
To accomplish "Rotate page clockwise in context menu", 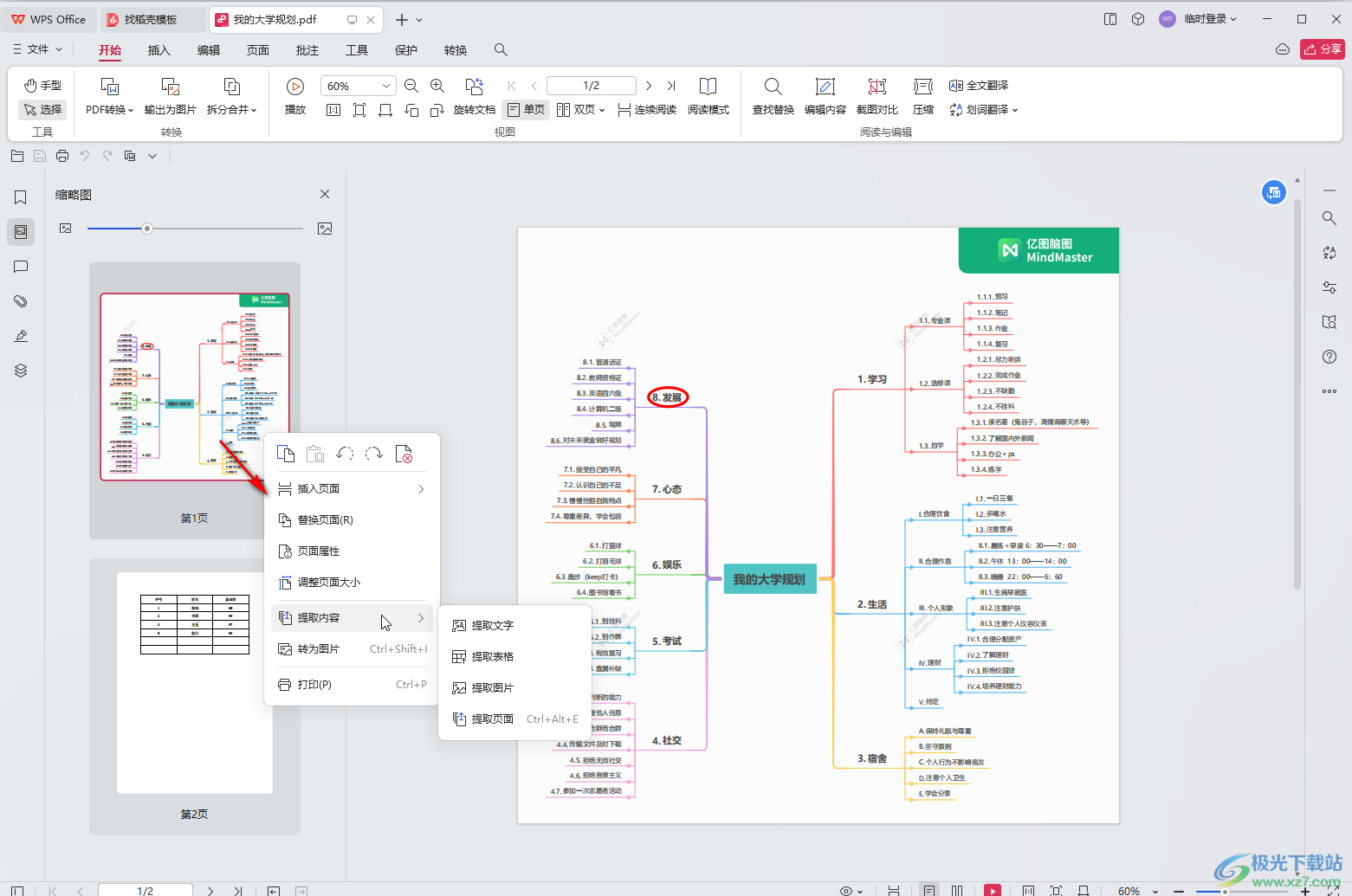I will [374, 454].
